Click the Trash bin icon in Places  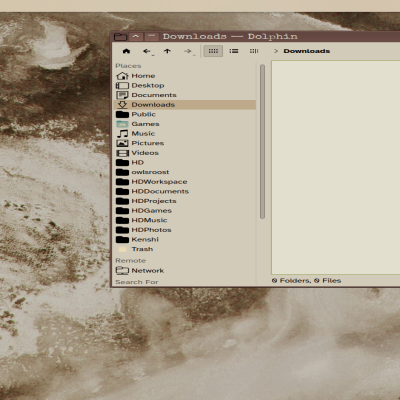tap(123, 249)
